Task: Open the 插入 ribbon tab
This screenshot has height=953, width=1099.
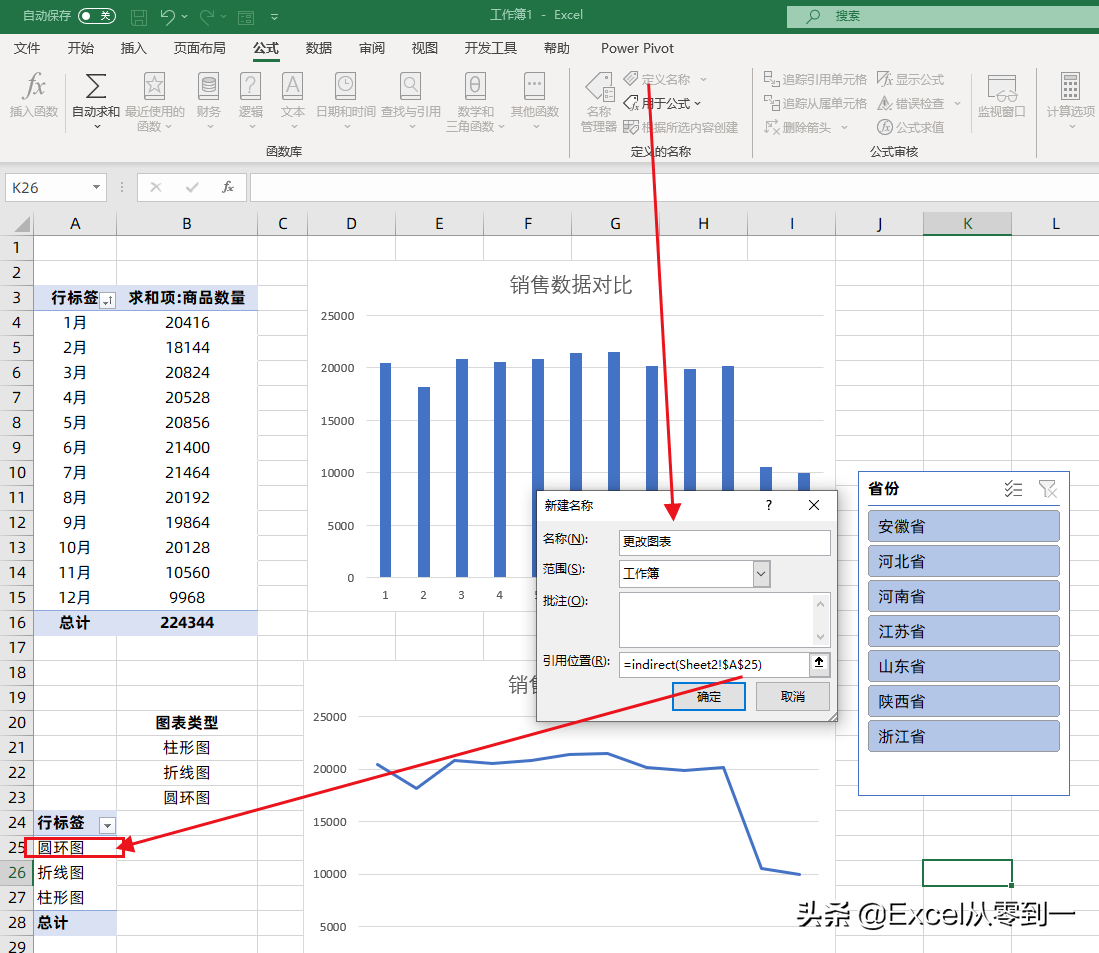Action: tap(133, 48)
